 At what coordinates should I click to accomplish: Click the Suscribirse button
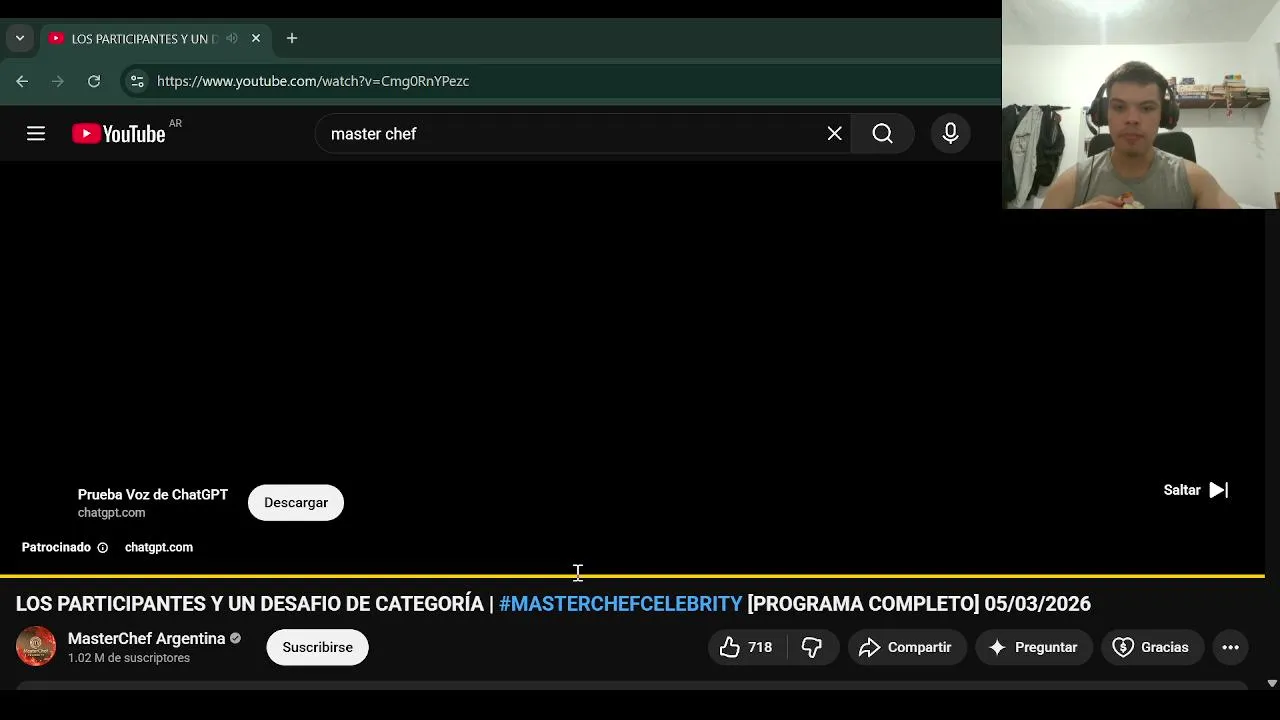point(317,647)
